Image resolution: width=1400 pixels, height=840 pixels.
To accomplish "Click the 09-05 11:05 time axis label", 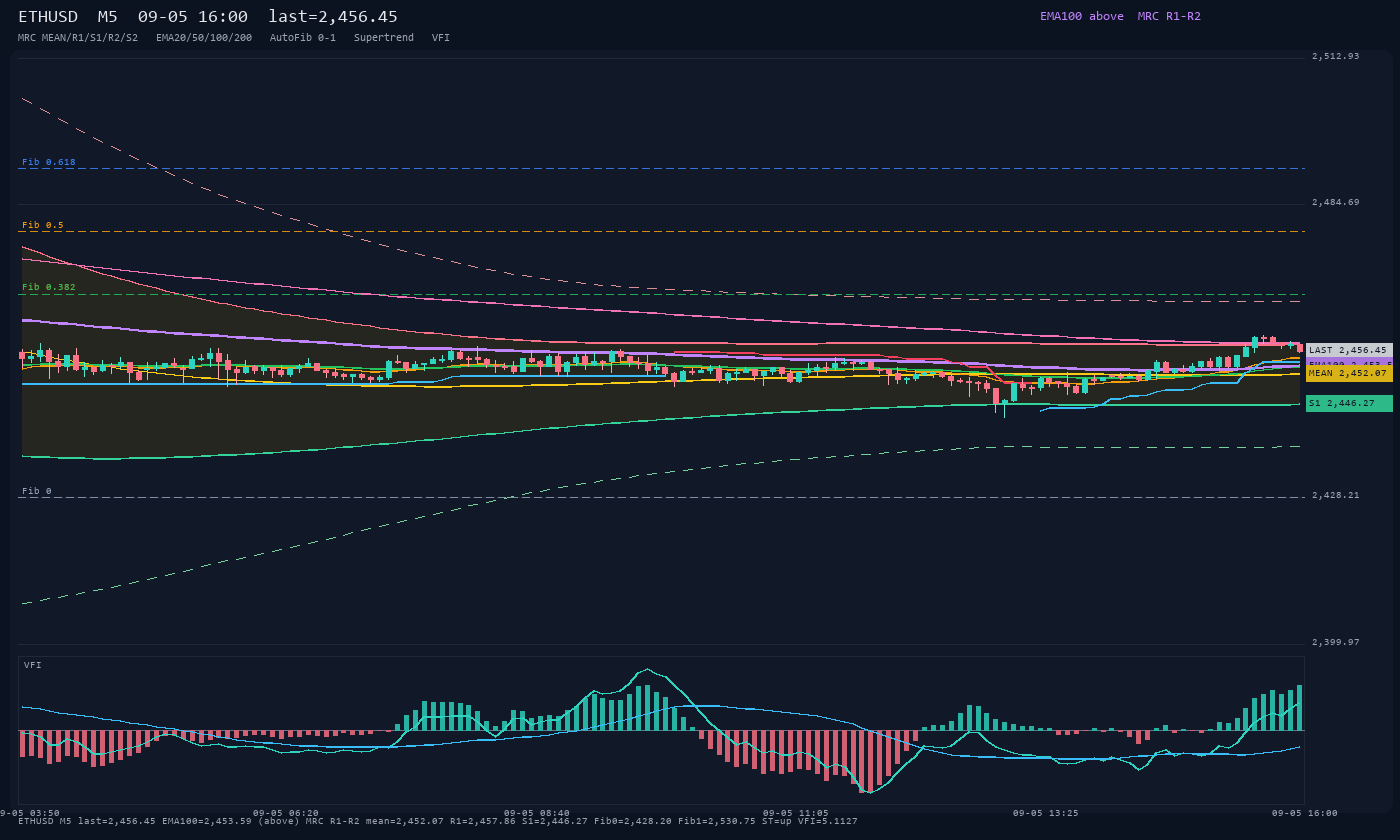I will tap(796, 813).
